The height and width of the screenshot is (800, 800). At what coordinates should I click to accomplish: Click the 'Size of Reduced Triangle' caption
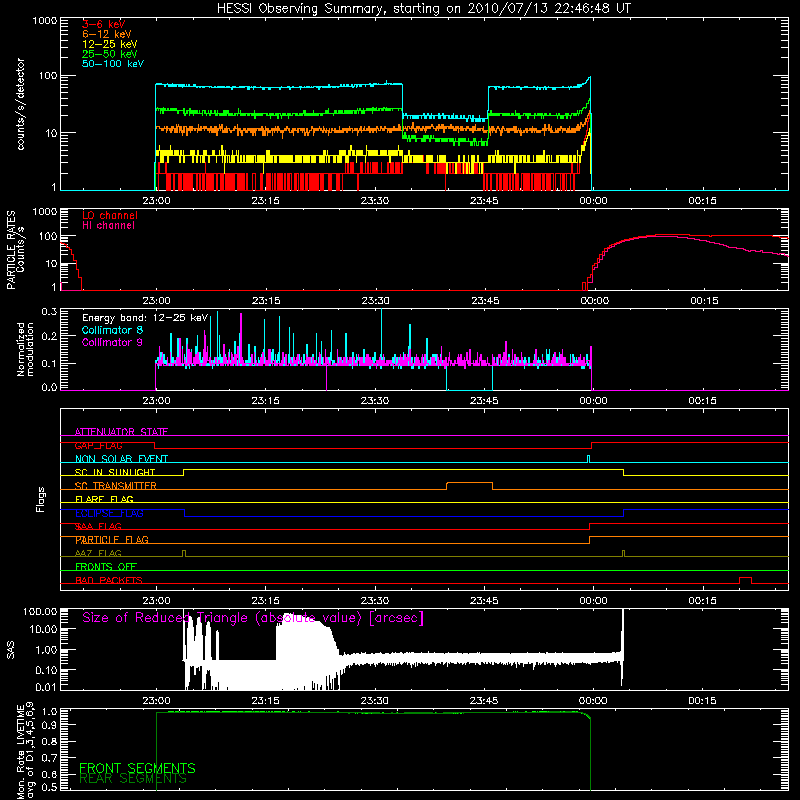253,618
